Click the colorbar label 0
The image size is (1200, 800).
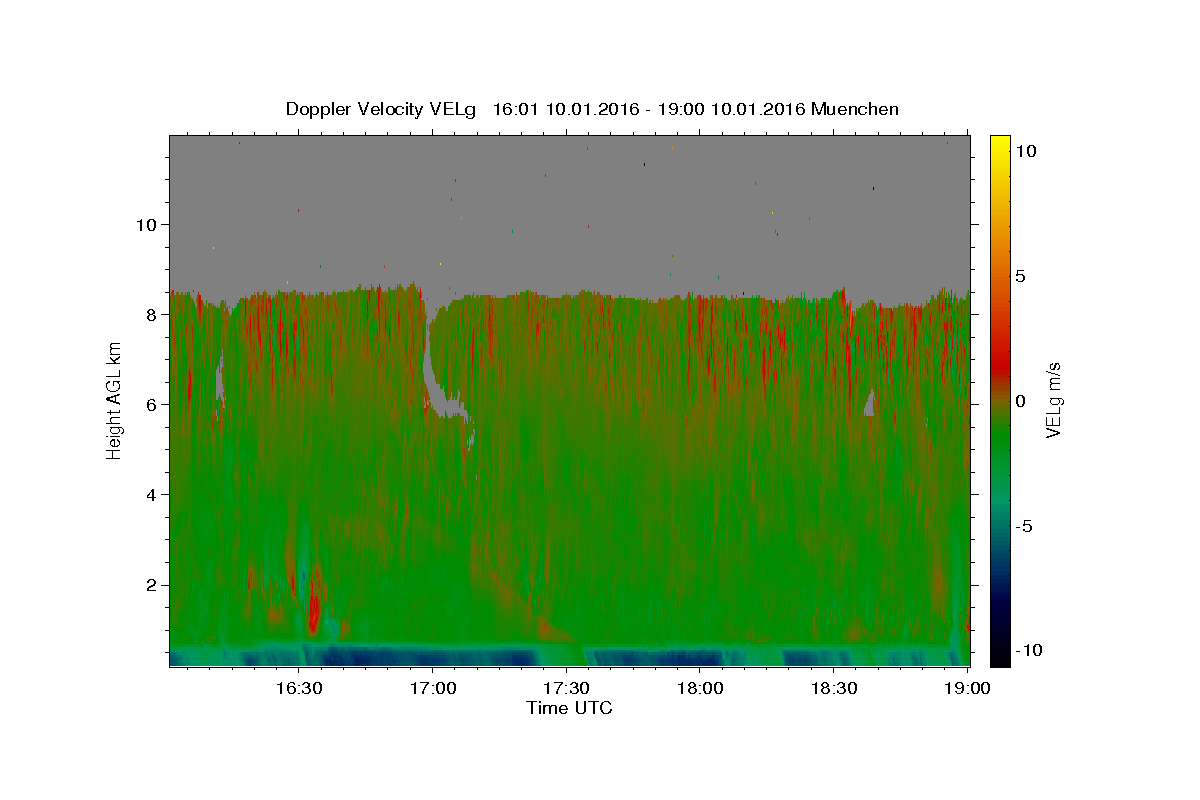[x=1021, y=401]
